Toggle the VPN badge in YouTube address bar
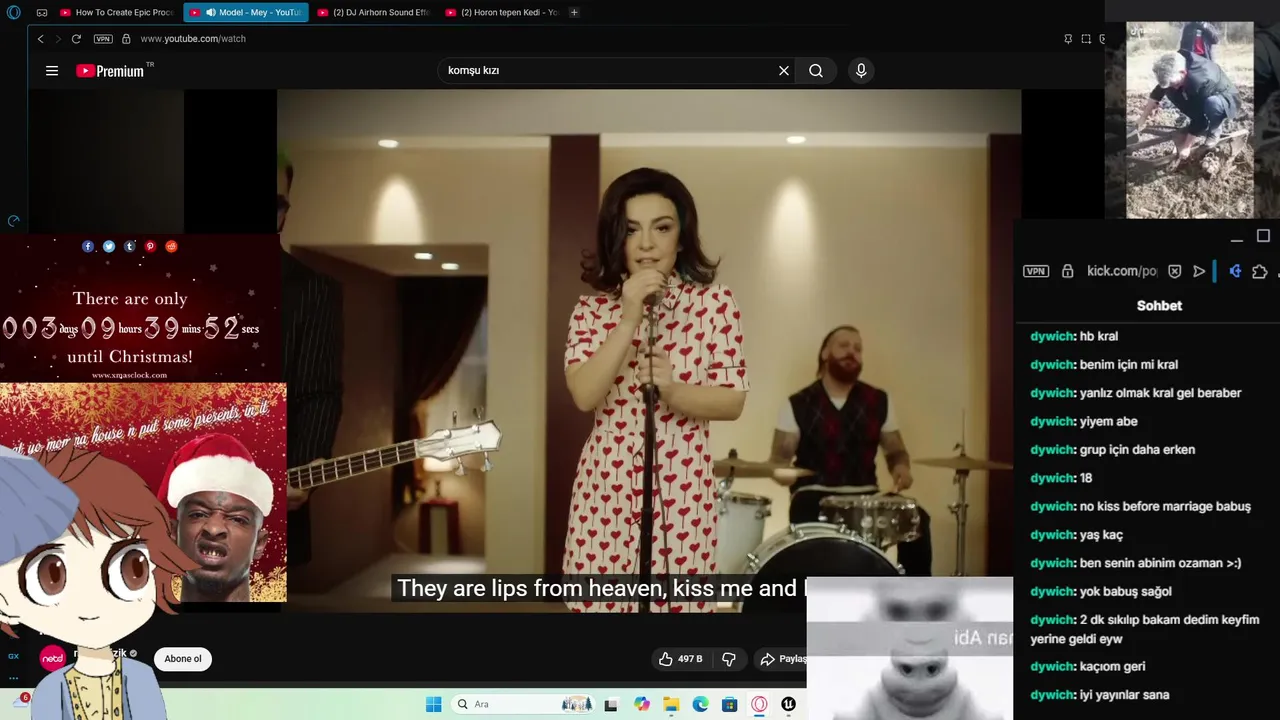The image size is (1280, 720). (x=103, y=39)
